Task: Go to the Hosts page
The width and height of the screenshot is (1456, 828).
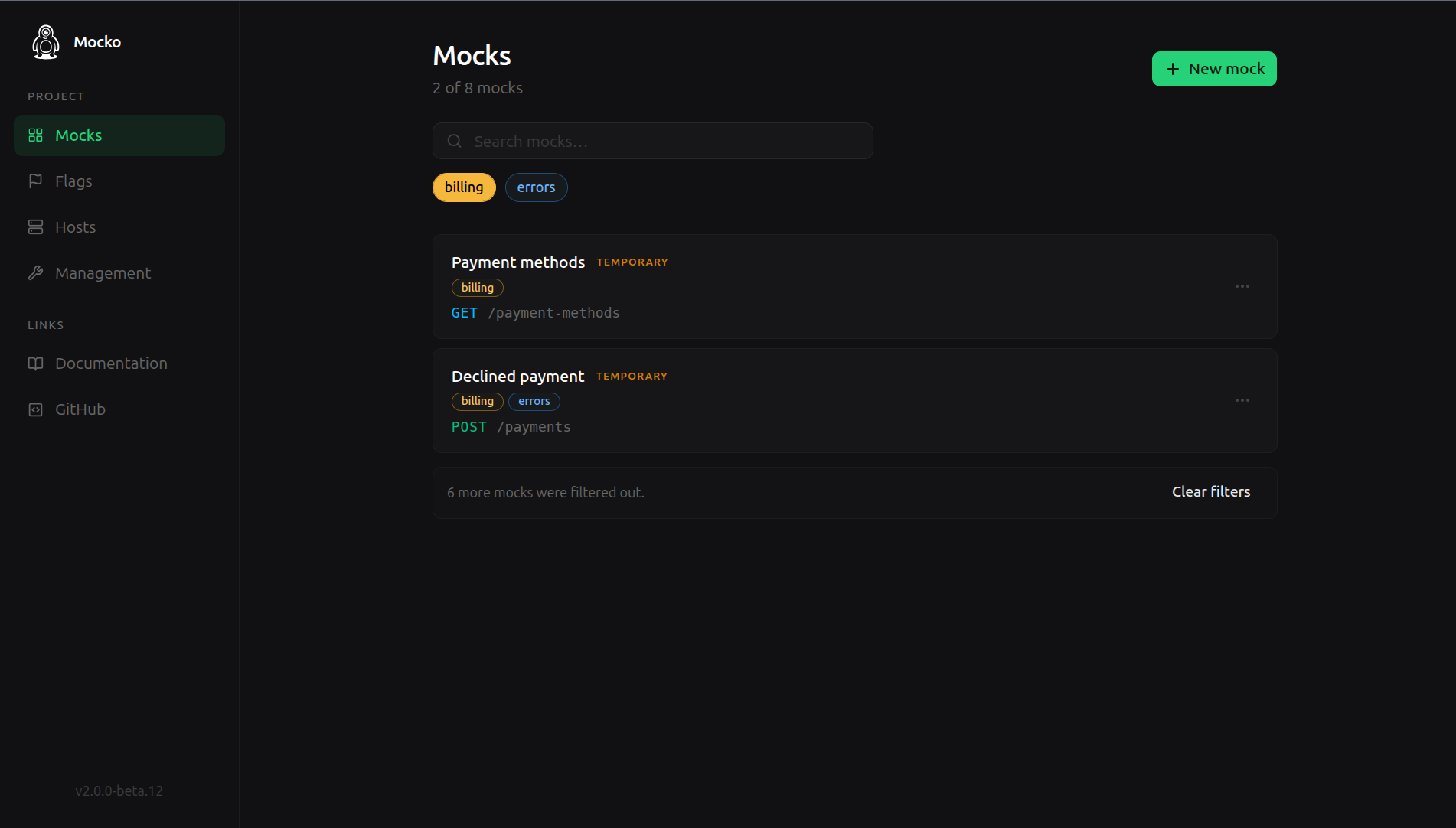Action: pos(119,227)
